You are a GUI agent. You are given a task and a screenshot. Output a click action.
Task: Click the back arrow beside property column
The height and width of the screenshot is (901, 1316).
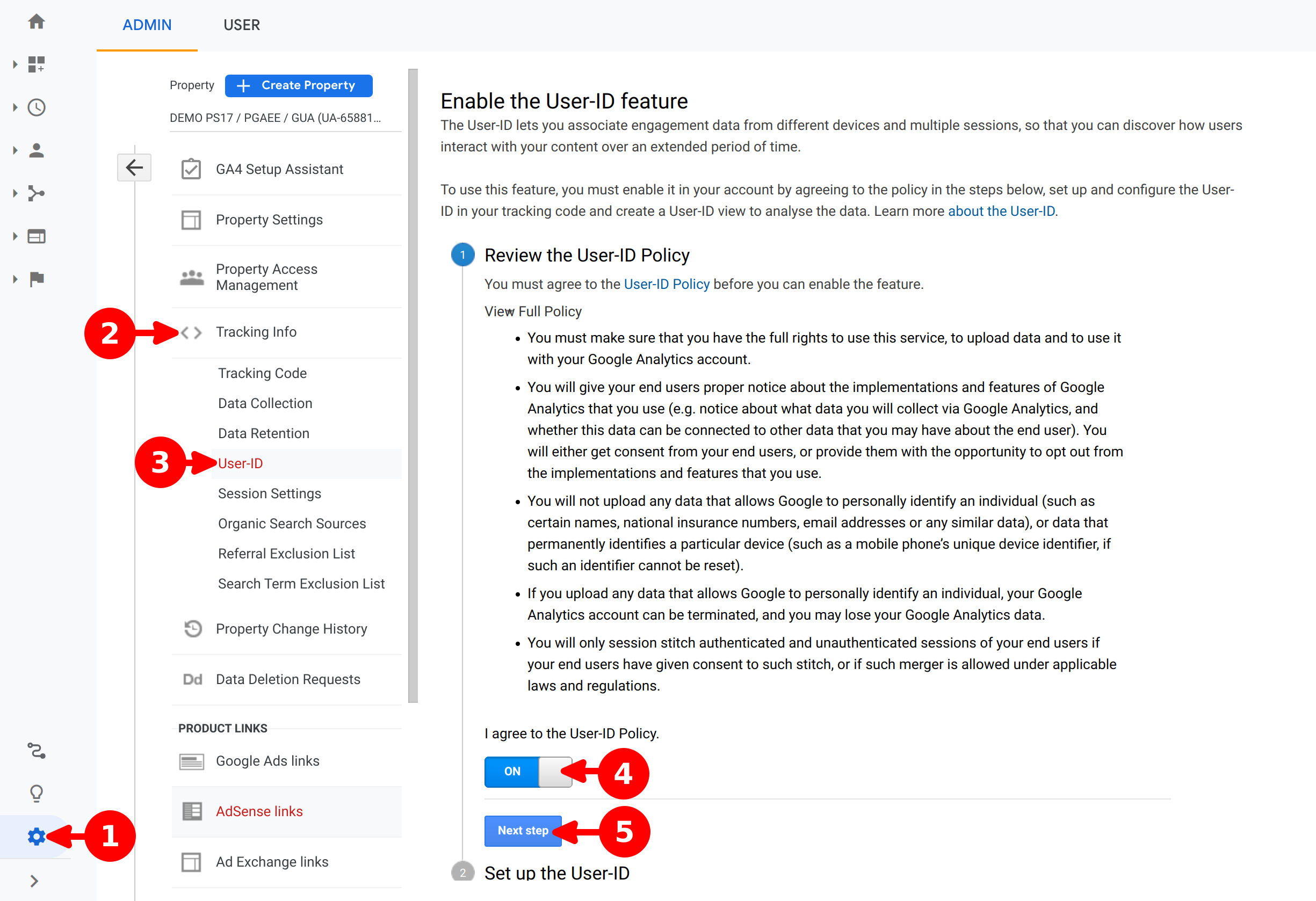134,168
